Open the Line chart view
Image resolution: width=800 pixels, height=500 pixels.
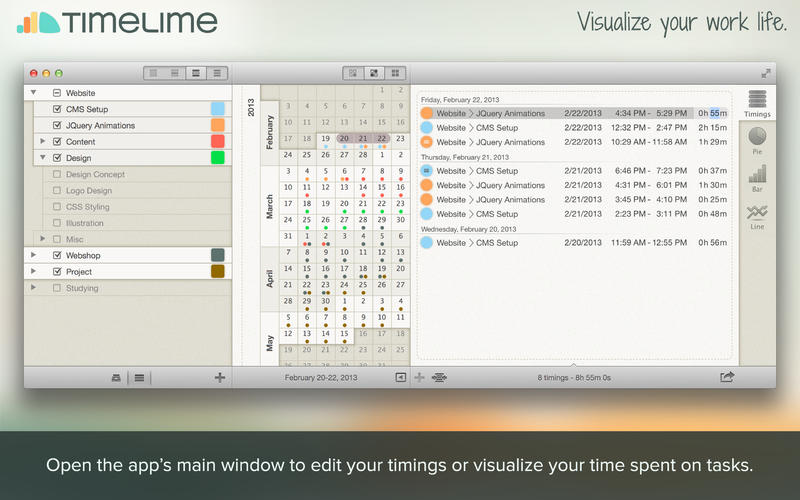(757, 217)
